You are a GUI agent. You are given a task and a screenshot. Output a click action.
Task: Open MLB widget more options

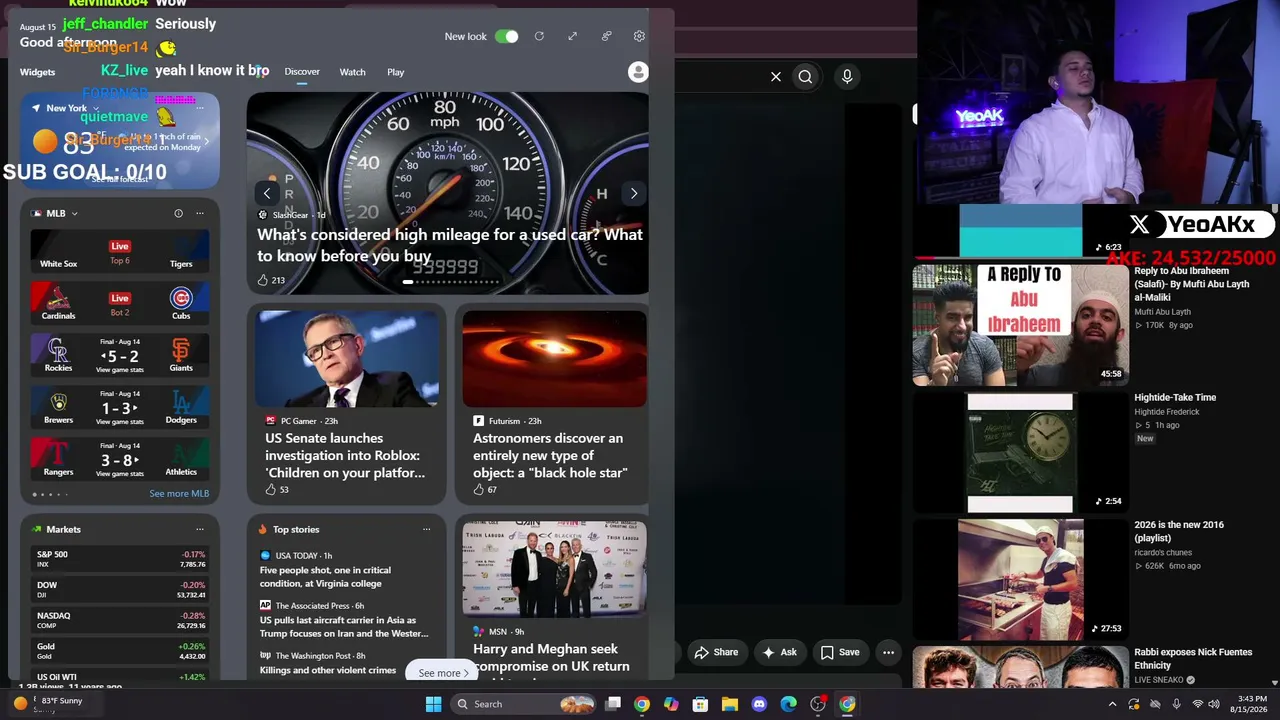coord(200,213)
